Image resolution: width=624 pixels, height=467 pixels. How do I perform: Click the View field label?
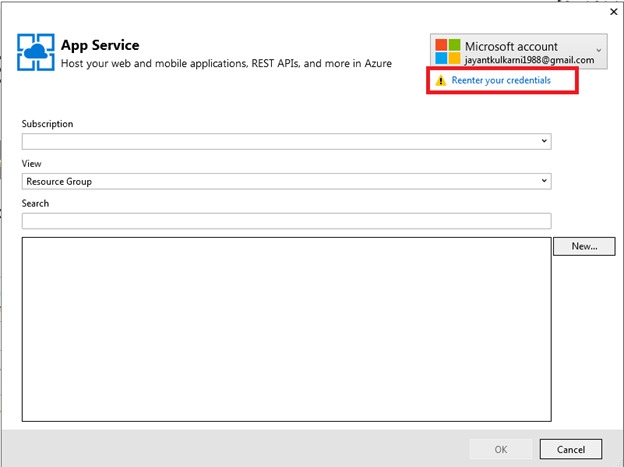point(31,163)
